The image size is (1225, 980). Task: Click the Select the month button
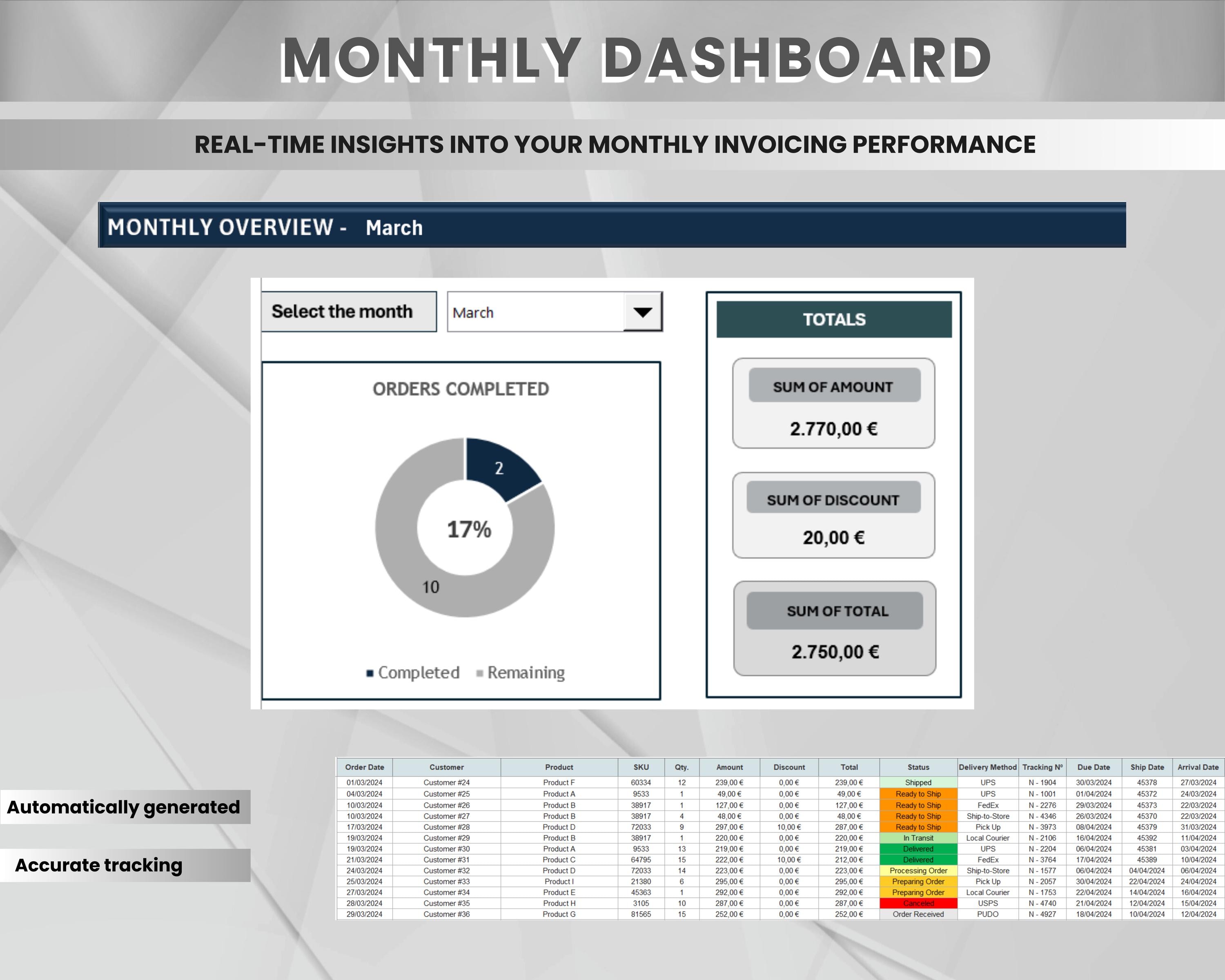point(348,311)
